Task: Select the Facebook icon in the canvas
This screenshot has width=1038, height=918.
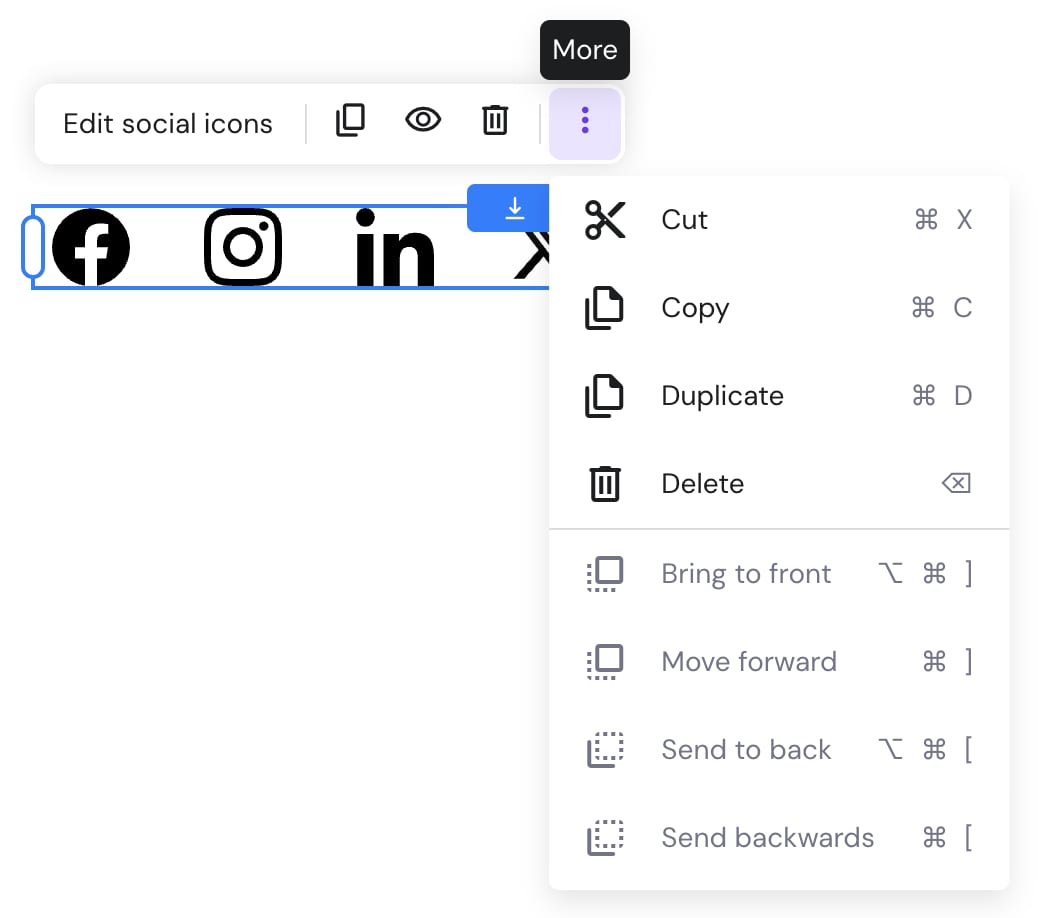Action: click(x=91, y=247)
